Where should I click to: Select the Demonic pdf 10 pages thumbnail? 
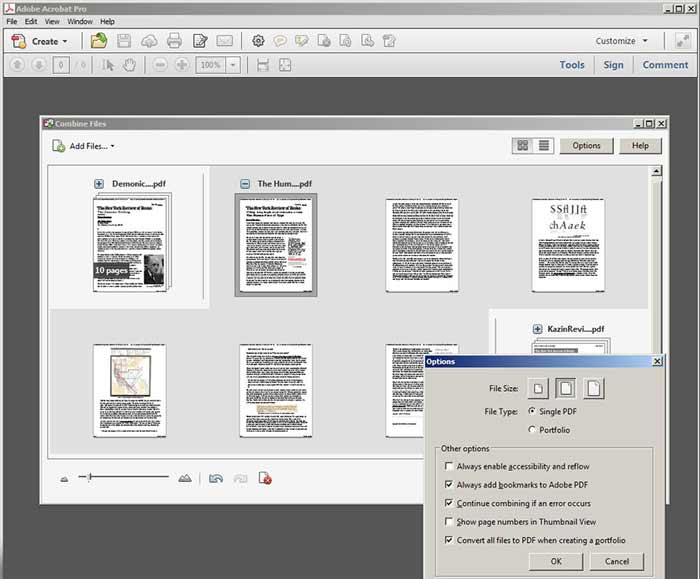[x=131, y=242]
